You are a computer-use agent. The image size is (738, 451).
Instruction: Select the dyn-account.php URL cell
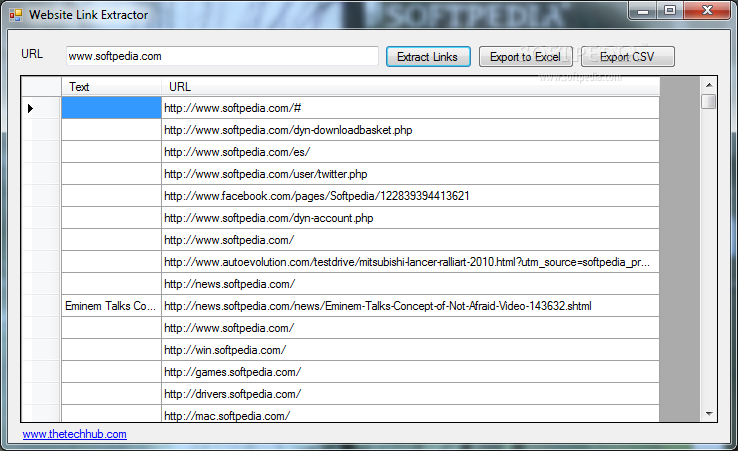coord(410,218)
